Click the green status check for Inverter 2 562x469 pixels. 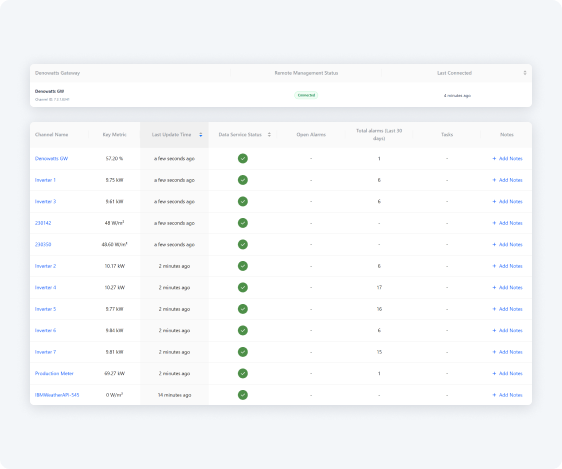[243, 266]
